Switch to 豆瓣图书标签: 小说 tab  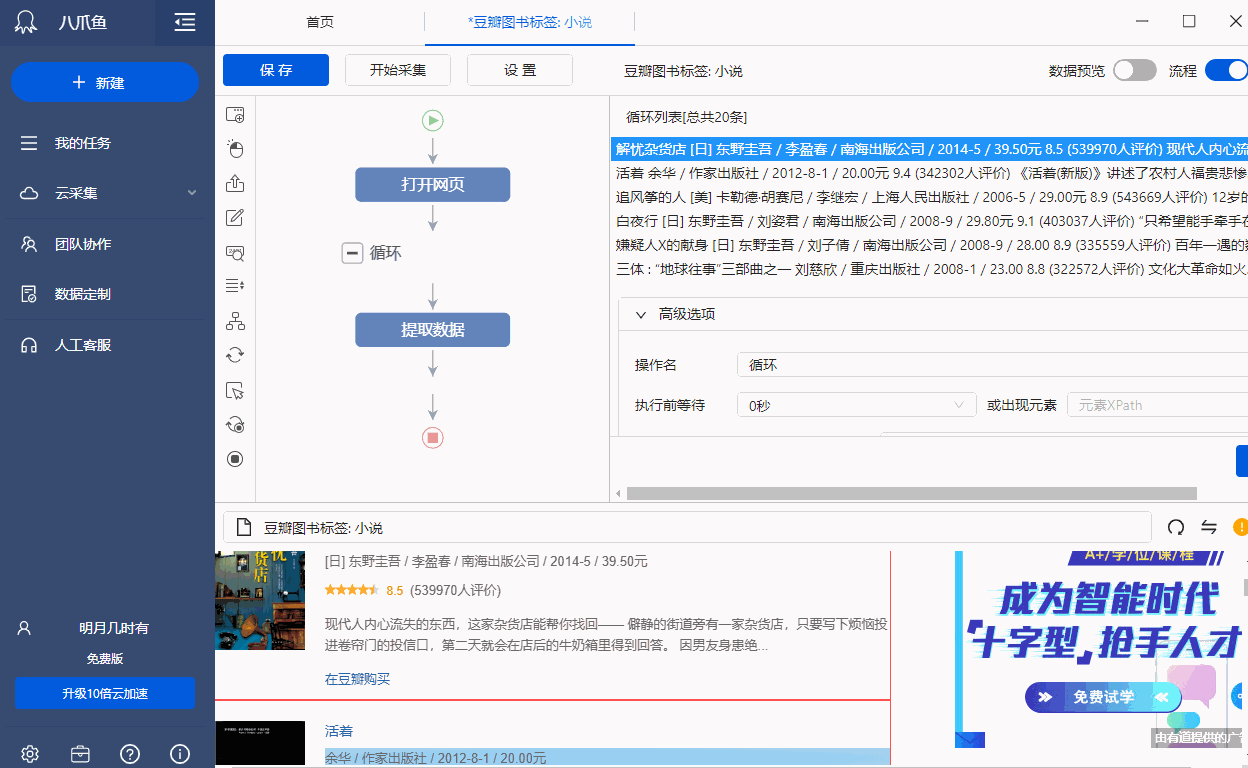click(530, 22)
